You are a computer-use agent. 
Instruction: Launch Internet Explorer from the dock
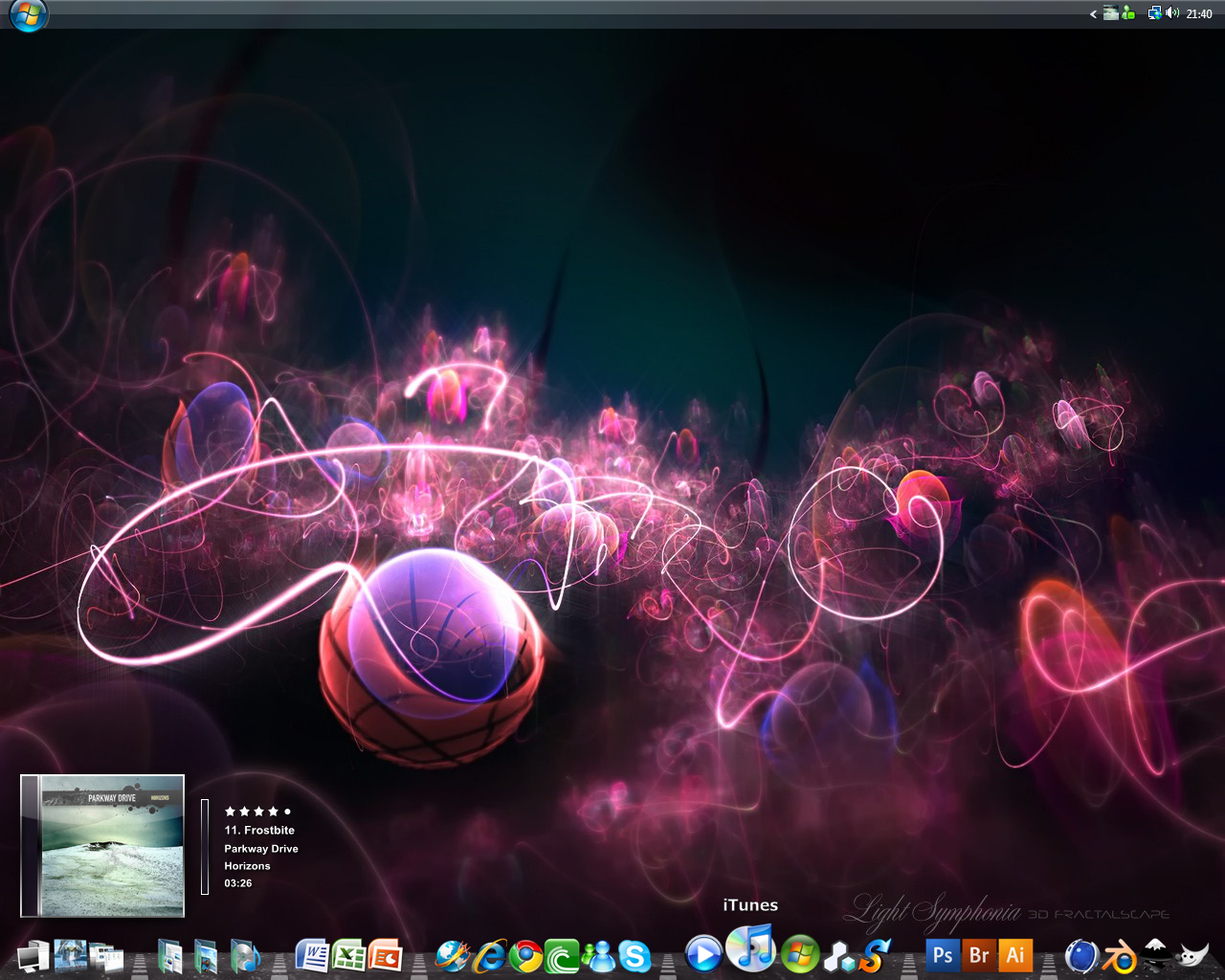click(x=489, y=956)
